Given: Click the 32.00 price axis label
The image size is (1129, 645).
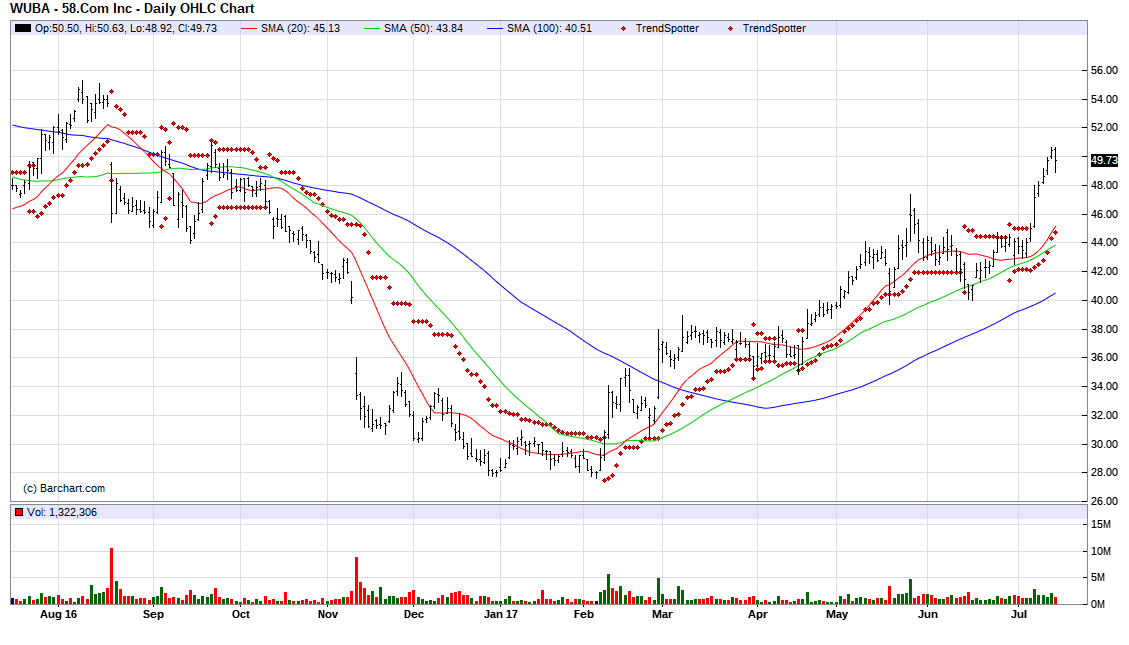Looking at the screenshot, I should (x=1105, y=415).
